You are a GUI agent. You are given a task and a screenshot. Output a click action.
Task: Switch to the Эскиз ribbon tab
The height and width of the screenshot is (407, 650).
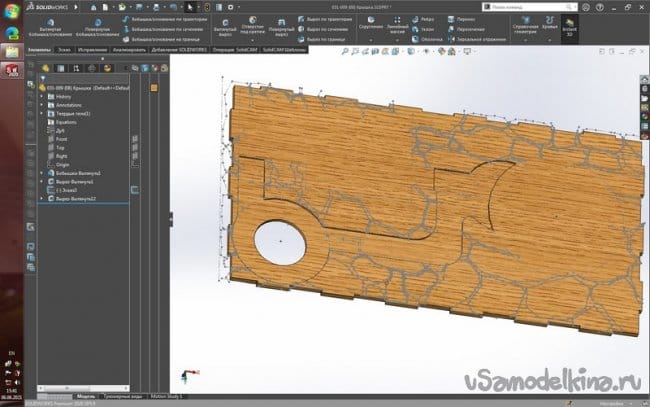tap(64, 48)
